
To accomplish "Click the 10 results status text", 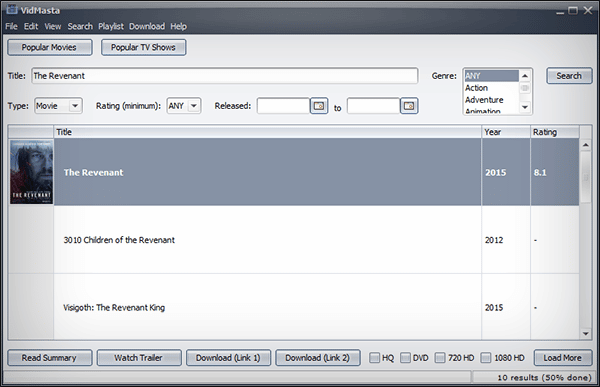I will click(x=544, y=377).
